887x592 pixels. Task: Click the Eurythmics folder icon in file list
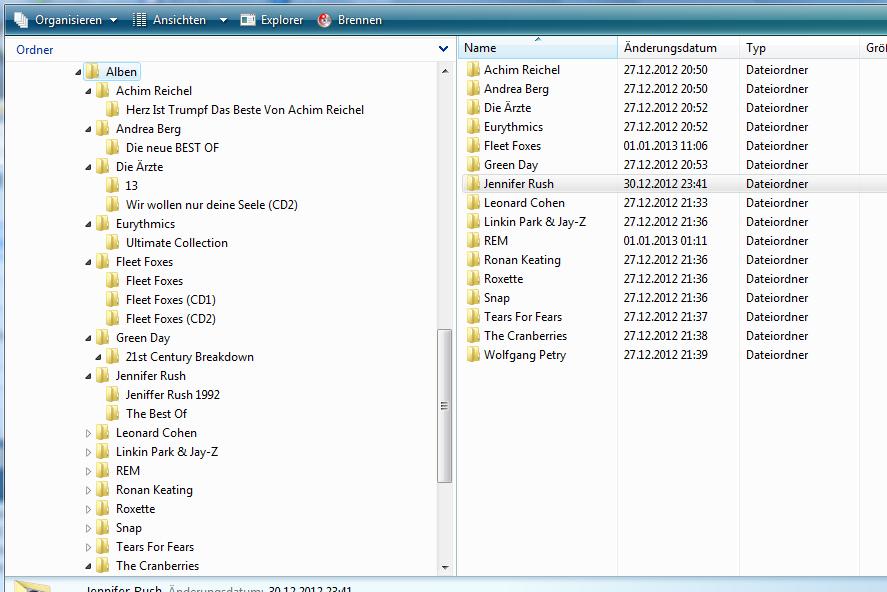click(473, 127)
